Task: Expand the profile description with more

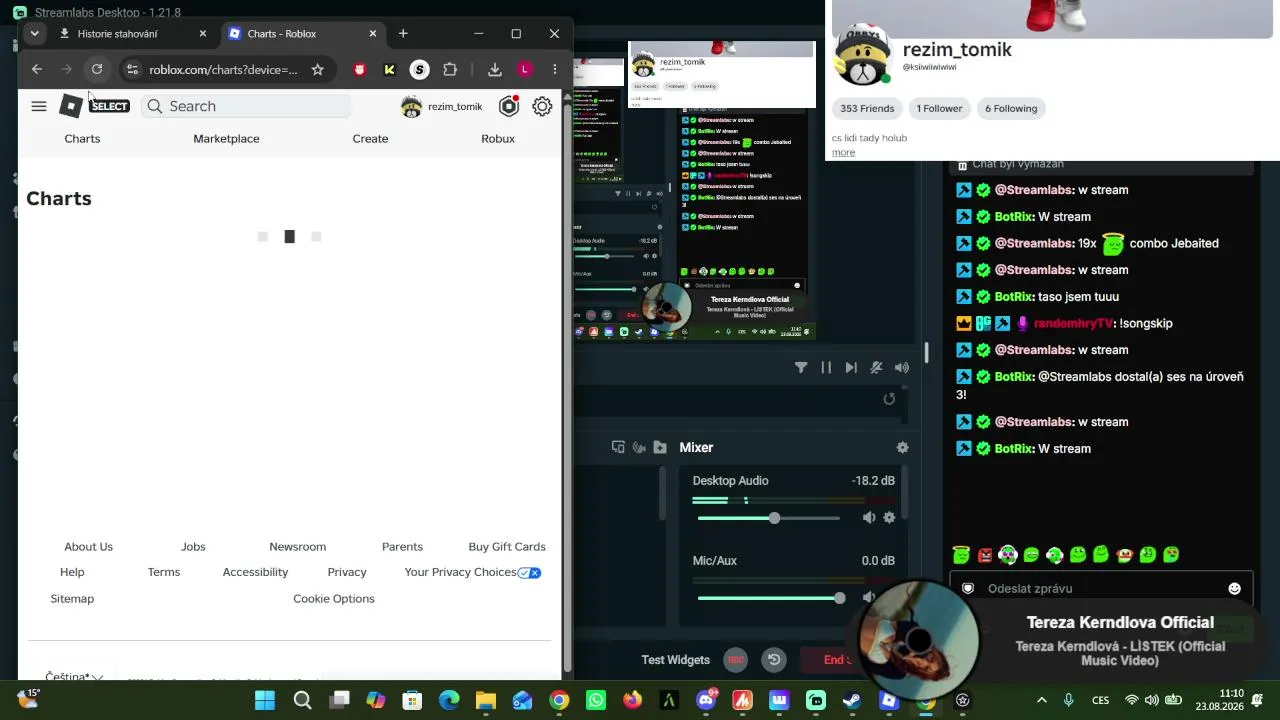Action: pos(843,152)
